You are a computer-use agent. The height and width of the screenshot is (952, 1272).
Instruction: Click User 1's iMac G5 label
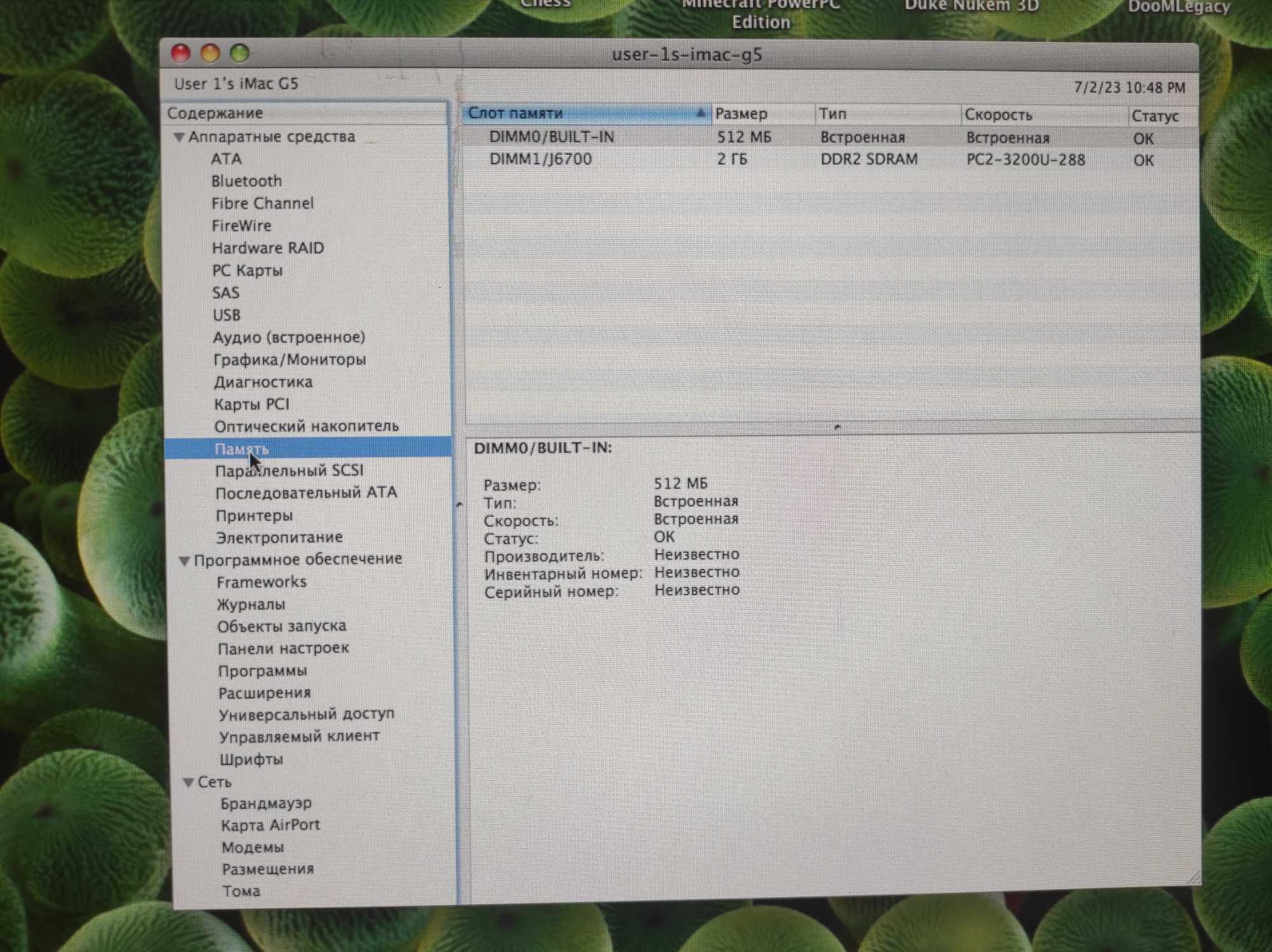click(x=236, y=83)
